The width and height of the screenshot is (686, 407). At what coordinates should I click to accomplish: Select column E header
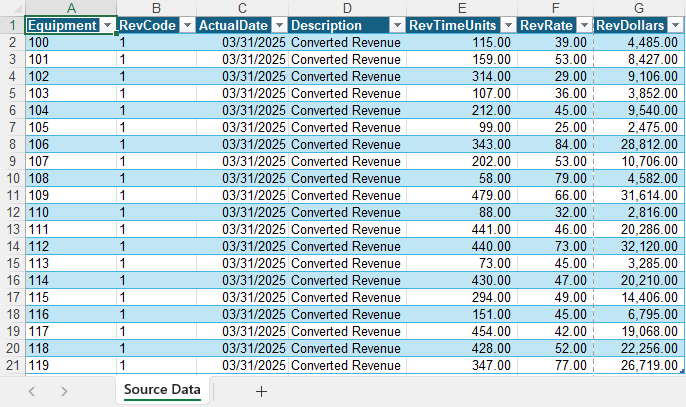(x=462, y=8)
